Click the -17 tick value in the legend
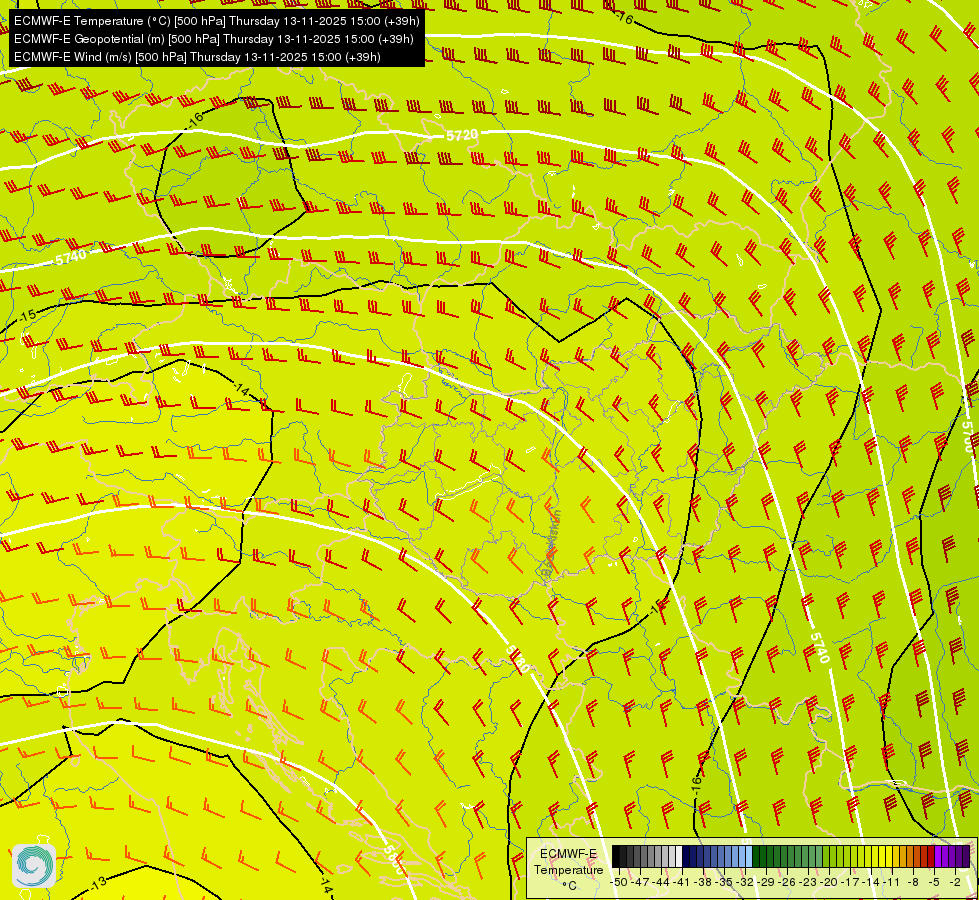979x900 pixels. pyautogui.click(x=850, y=883)
